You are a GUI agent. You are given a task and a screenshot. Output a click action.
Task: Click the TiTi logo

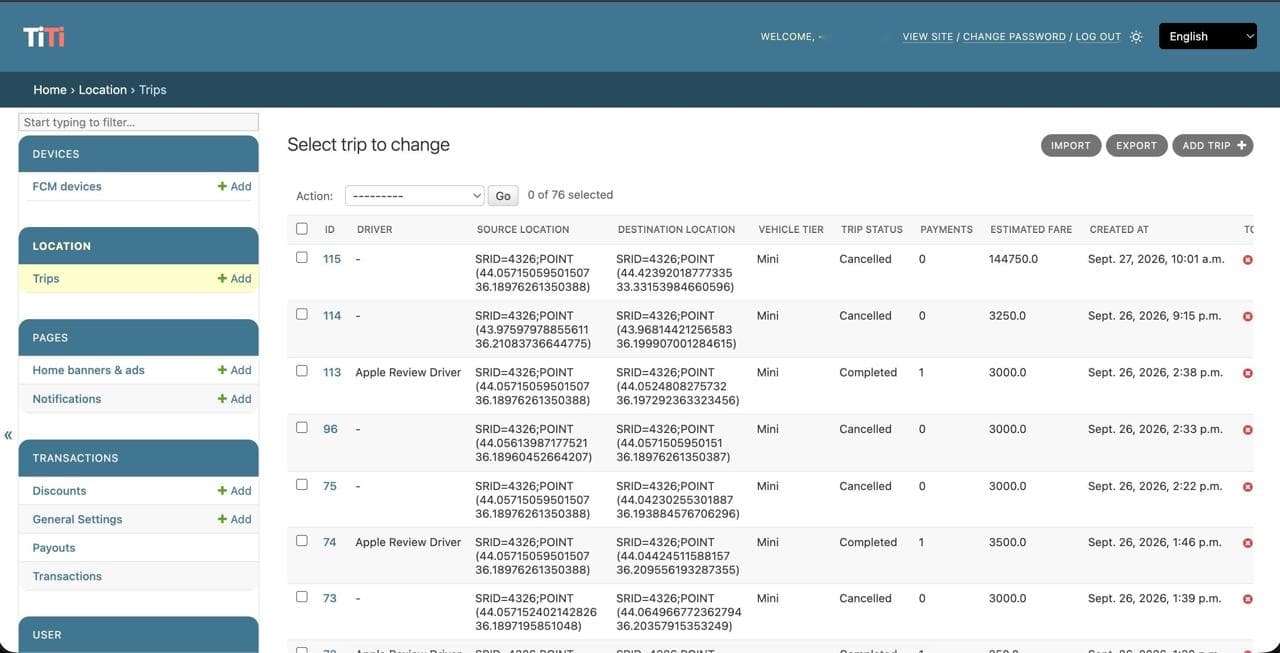(x=44, y=37)
